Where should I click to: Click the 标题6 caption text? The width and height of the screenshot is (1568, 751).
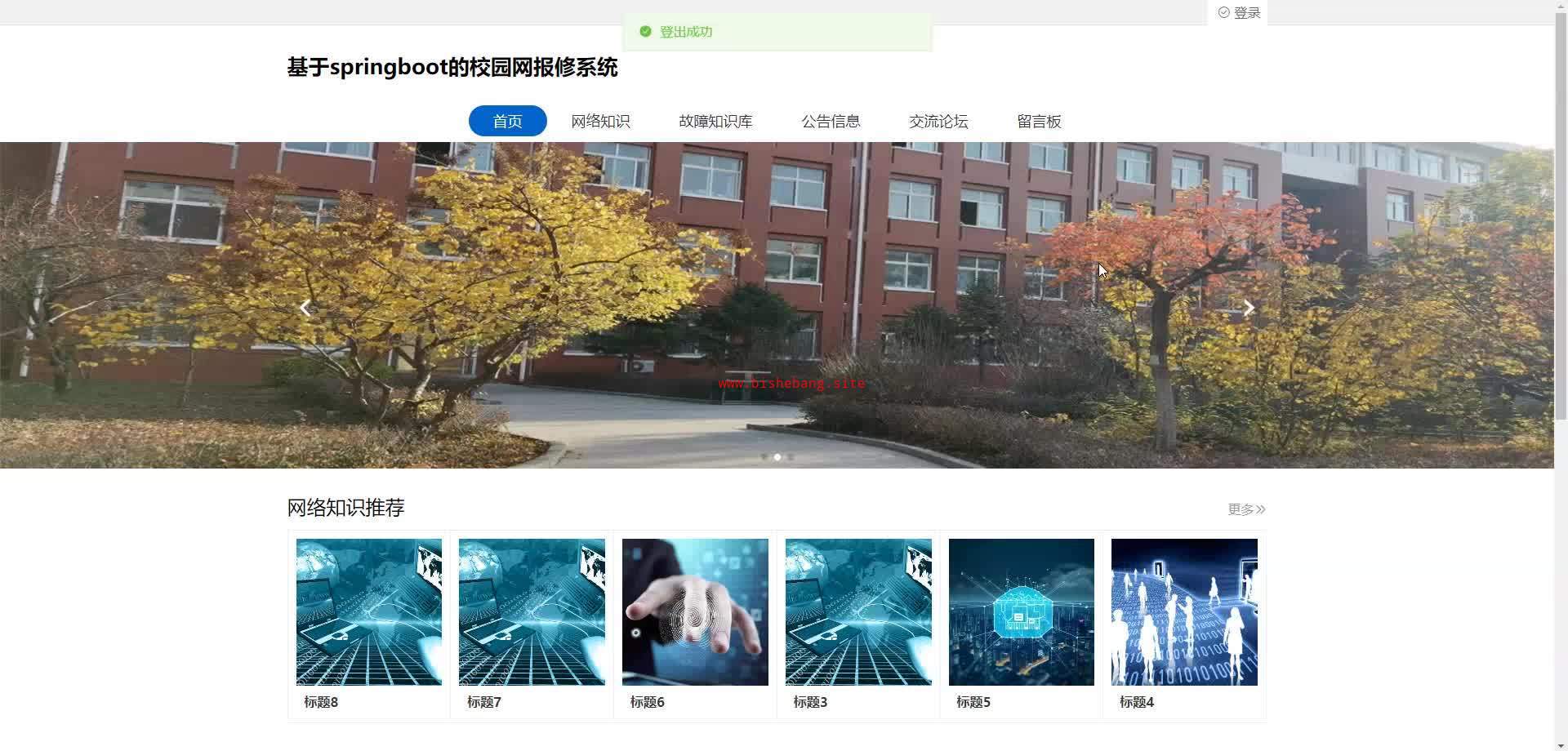click(x=648, y=702)
